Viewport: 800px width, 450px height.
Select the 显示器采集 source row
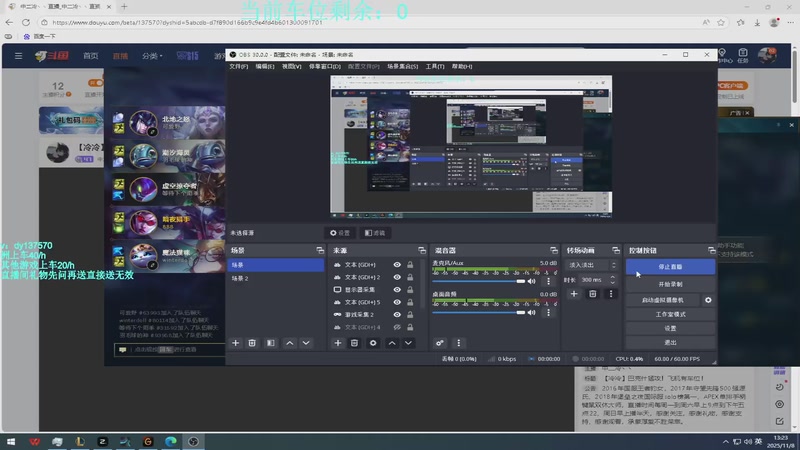[374, 289]
